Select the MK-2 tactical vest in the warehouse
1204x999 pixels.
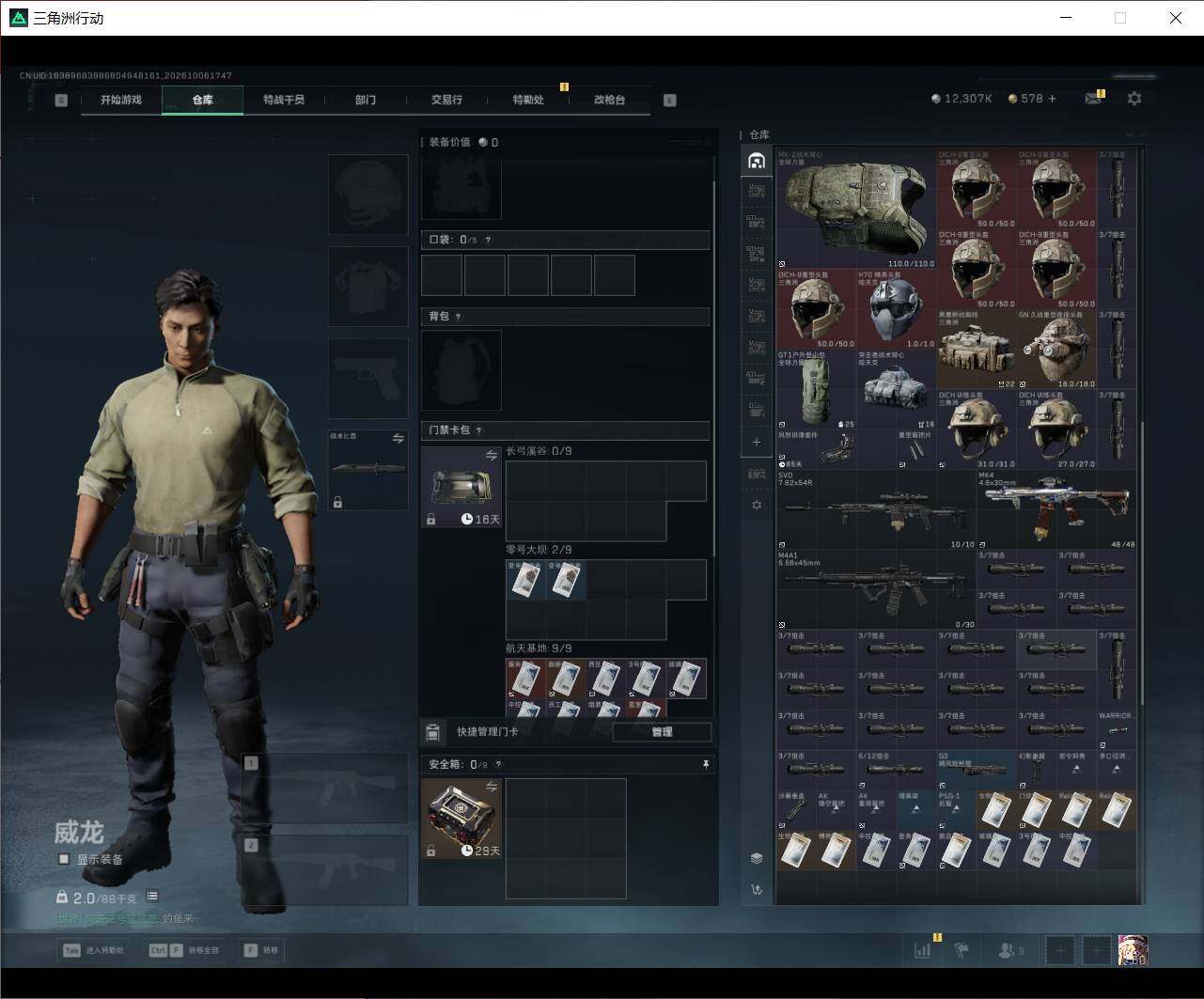856,209
